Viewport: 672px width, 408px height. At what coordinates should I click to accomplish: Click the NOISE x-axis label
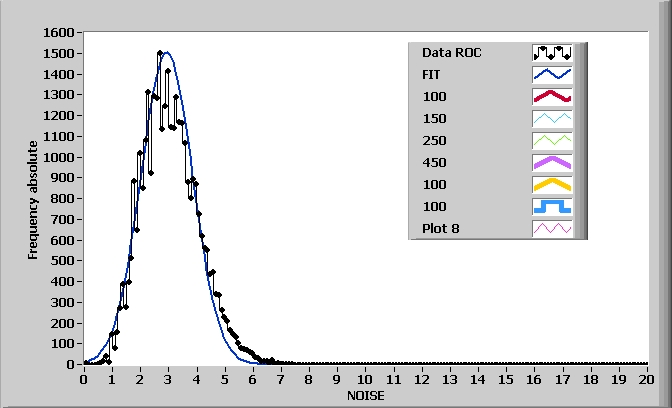click(365, 395)
